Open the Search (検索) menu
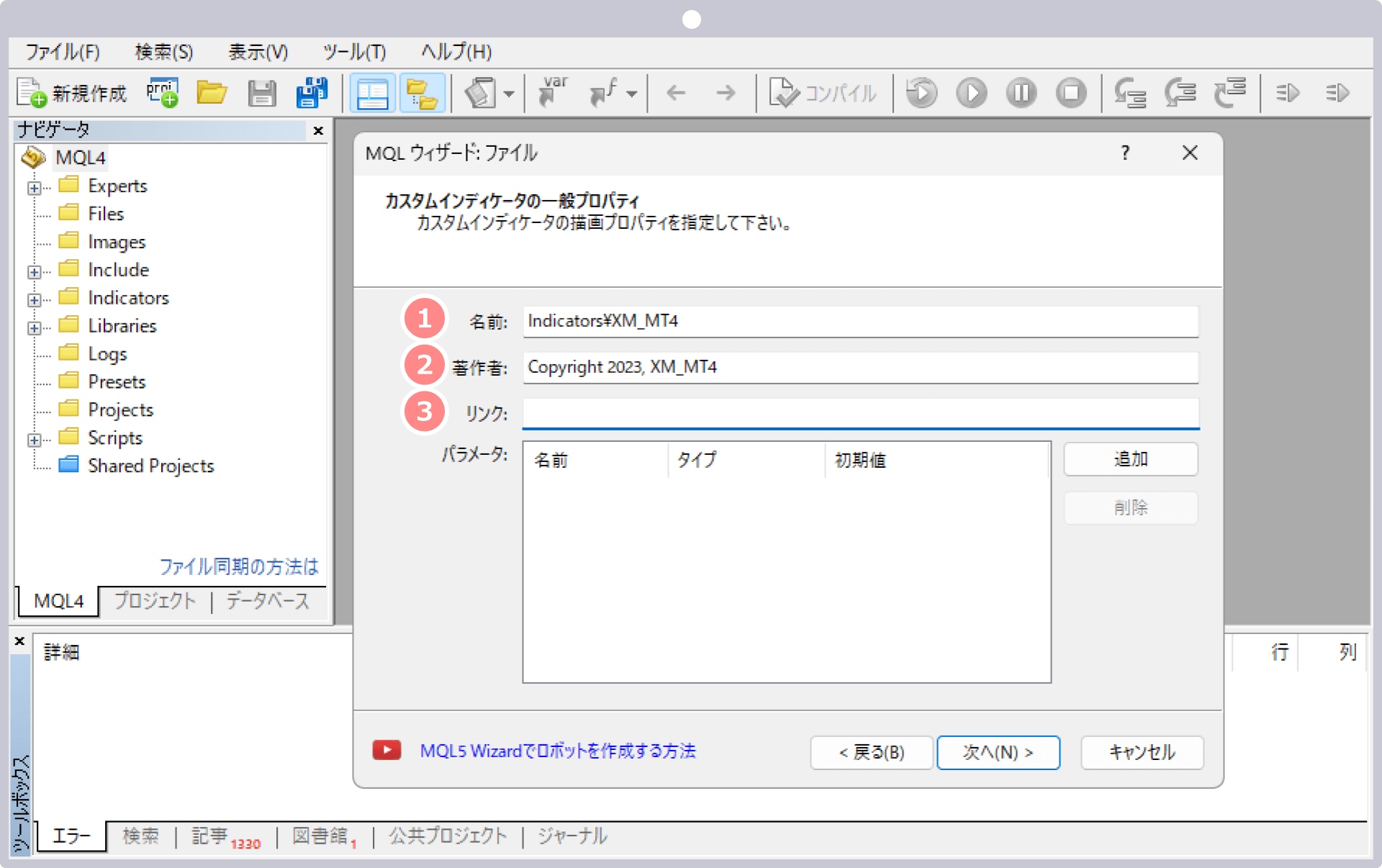Screen dimensions: 1382x868 click(x=164, y=52)
